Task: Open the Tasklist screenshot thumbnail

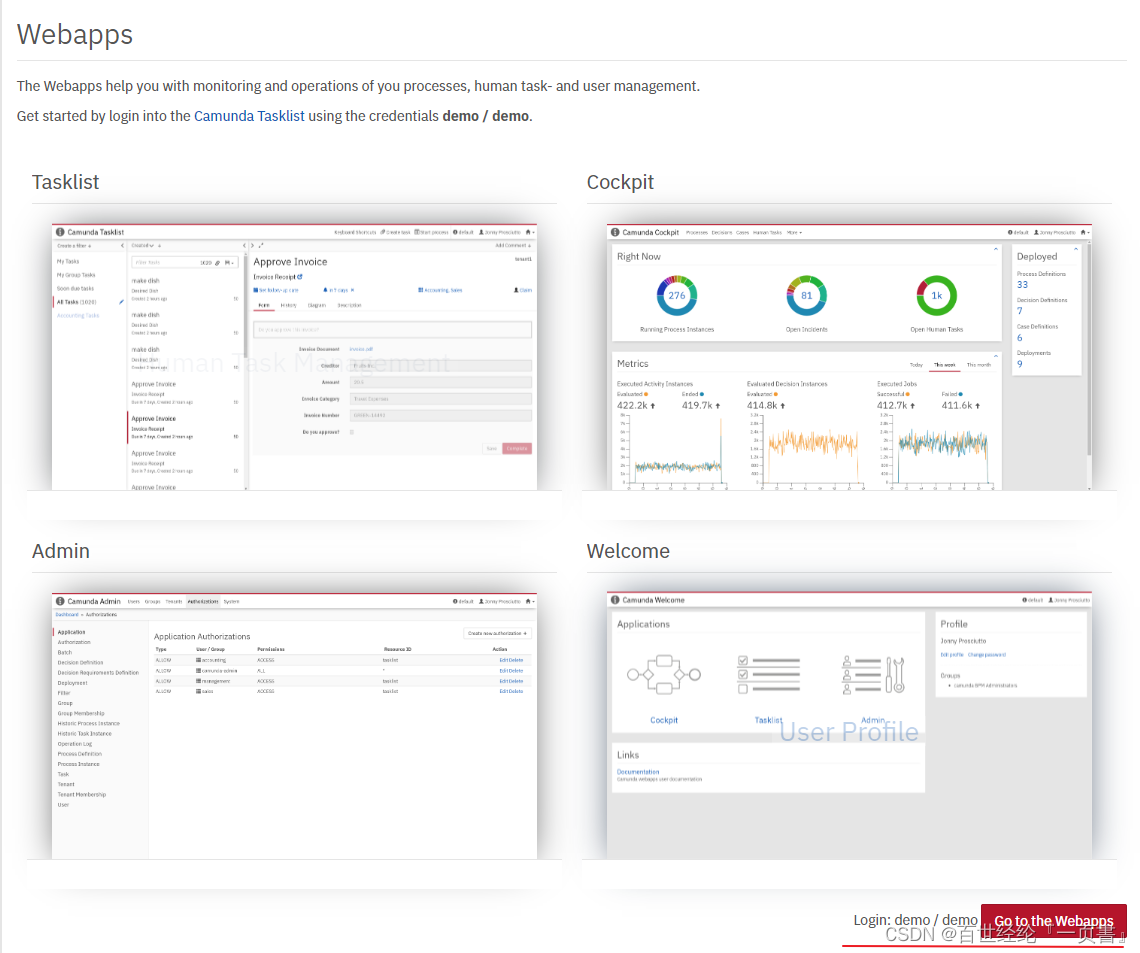Action: point(294,357)
